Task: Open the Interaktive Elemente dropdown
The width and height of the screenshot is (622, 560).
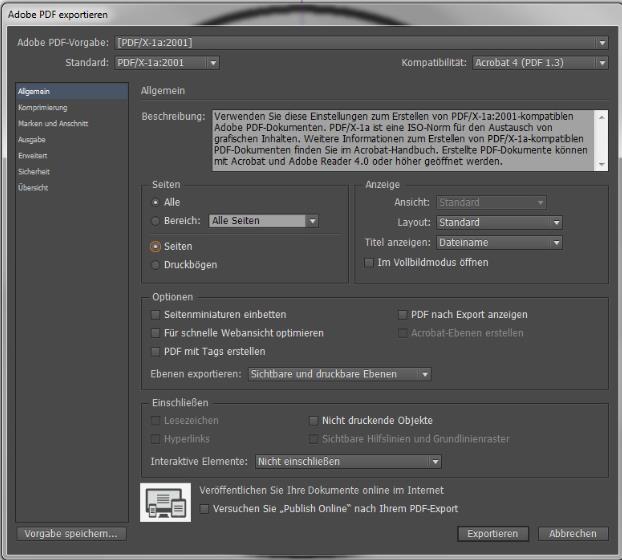Action: (x=348, y=462)
